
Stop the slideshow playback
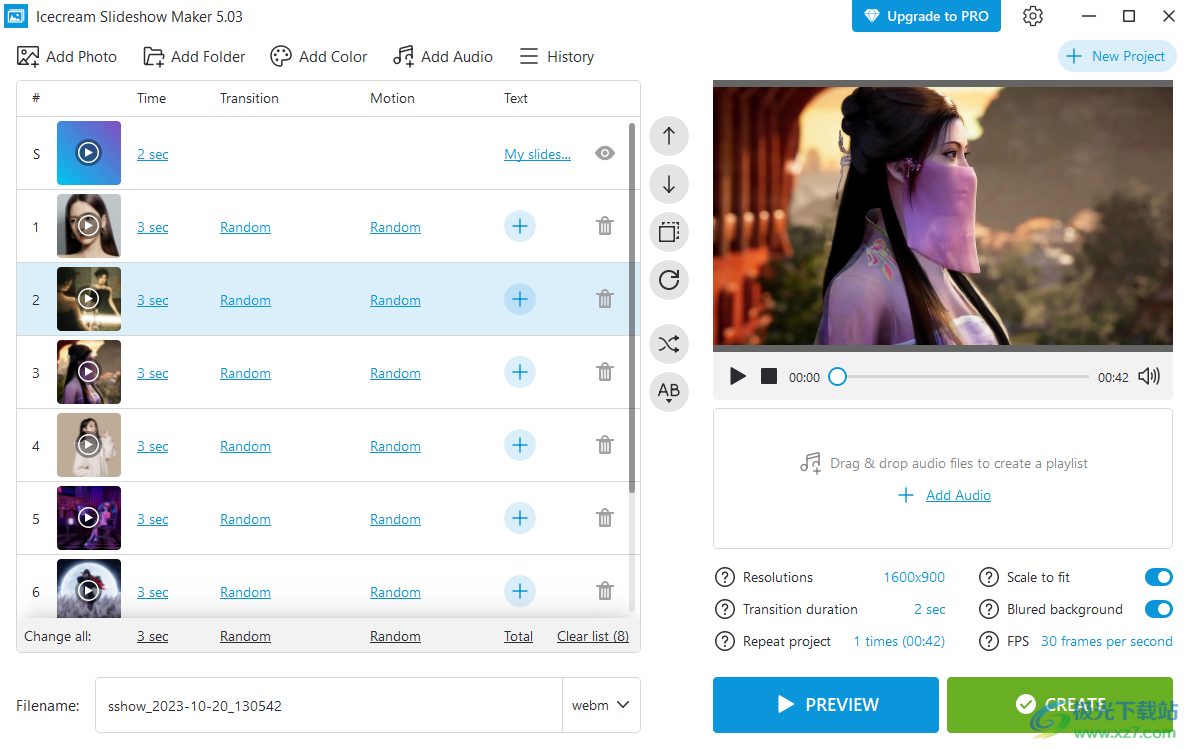point(769,376)
